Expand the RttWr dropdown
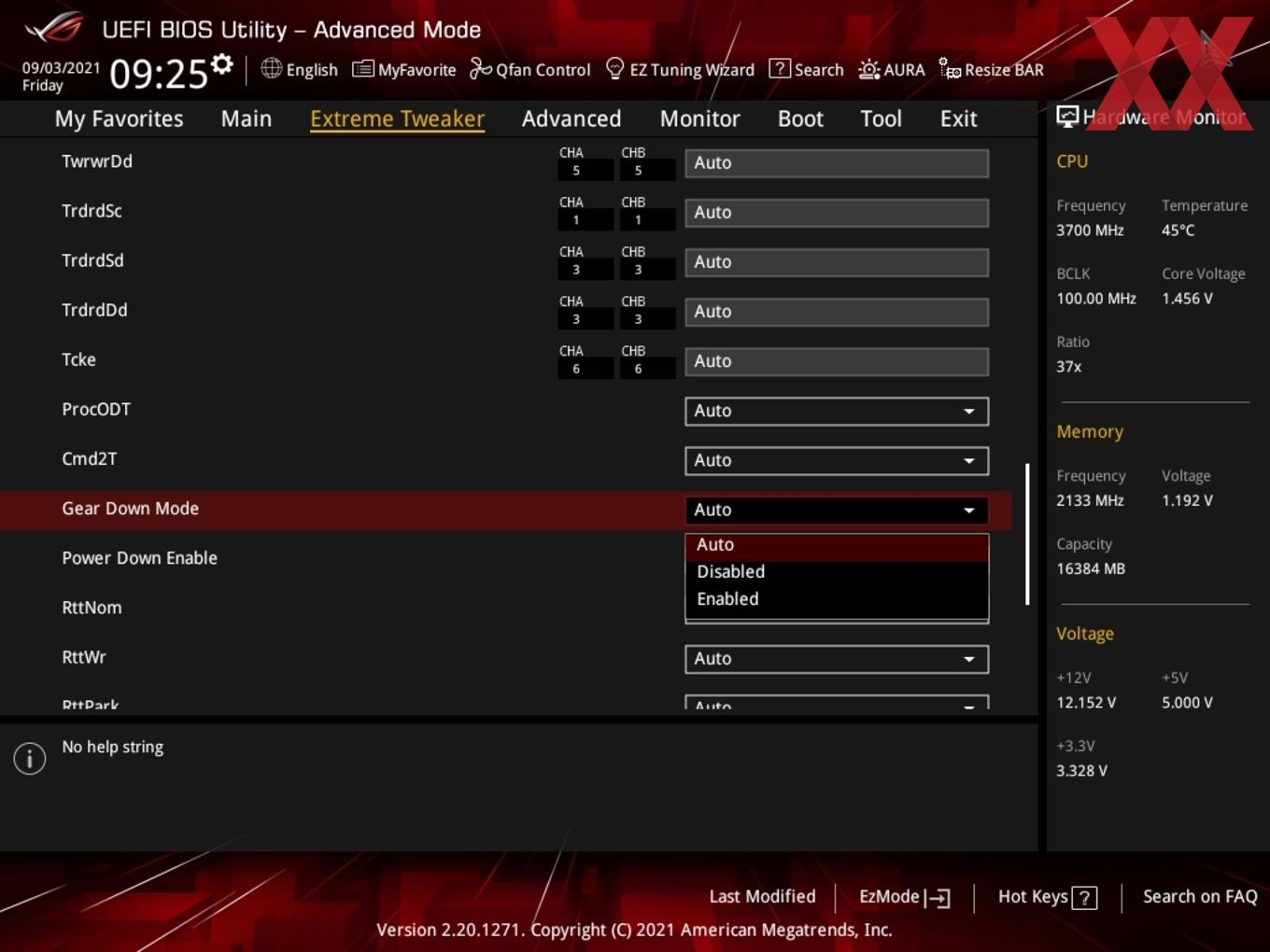Viewport: 1270px width, 952px height. click(x=837, y=659)
